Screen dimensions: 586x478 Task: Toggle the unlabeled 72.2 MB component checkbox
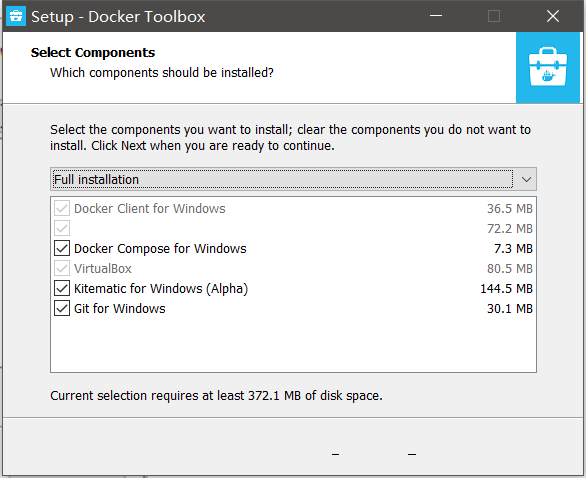[62, 228]
